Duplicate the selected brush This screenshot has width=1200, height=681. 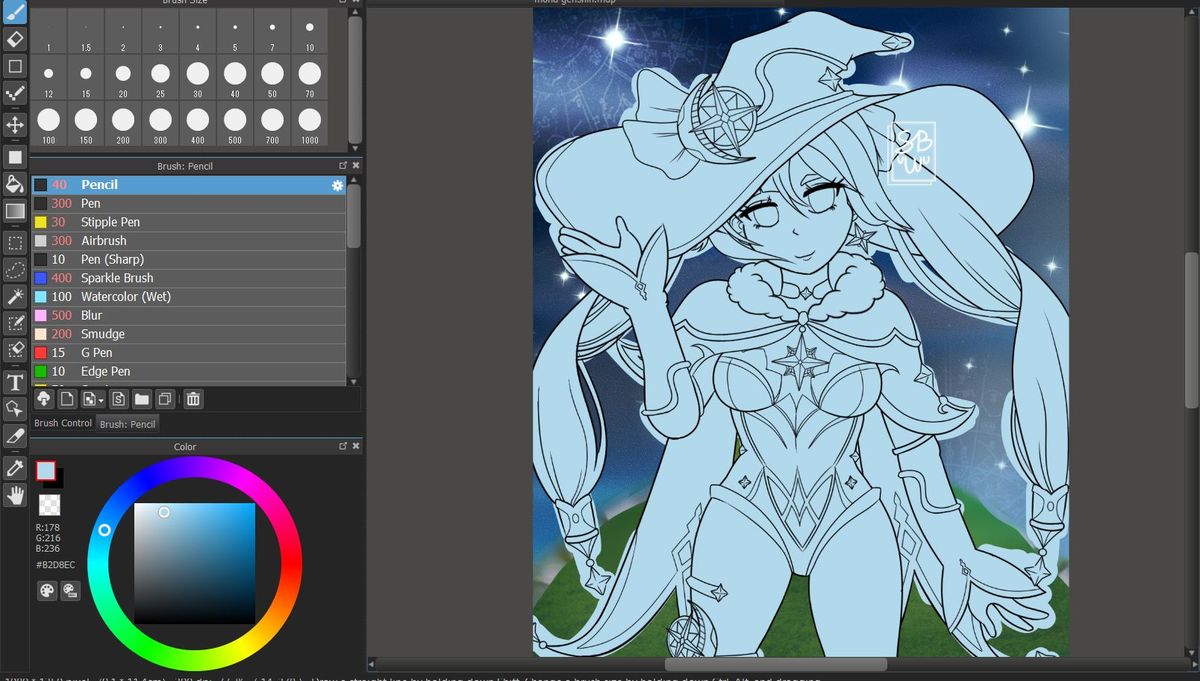coord(165,399)
